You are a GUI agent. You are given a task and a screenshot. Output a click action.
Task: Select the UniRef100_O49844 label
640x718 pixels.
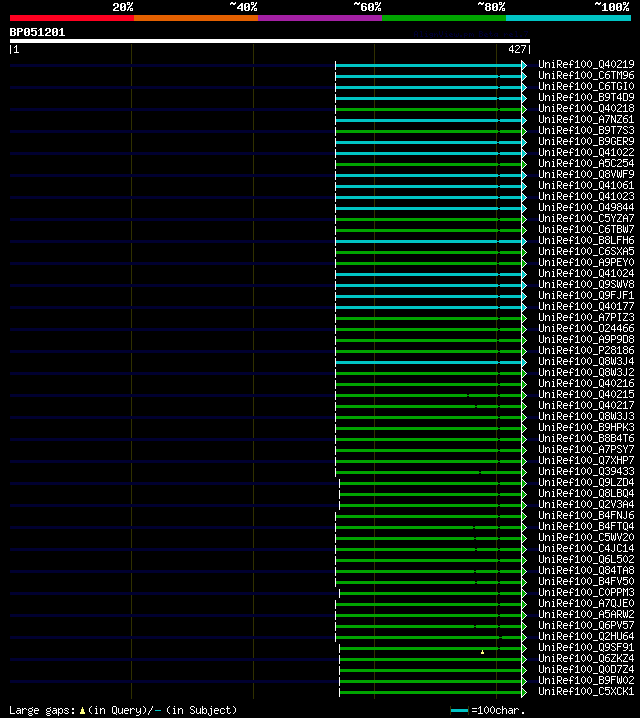(586, 207)
